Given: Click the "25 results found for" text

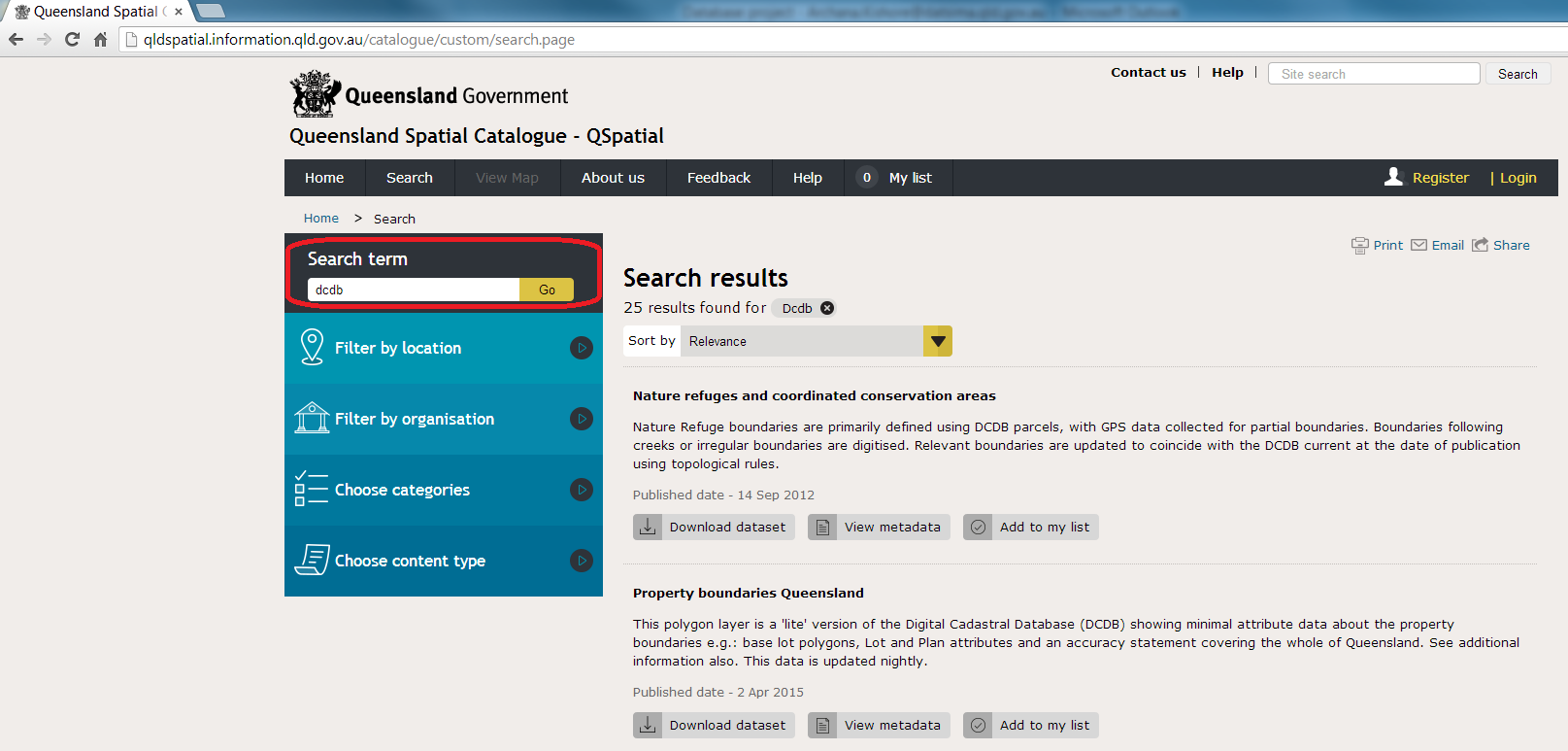Looking at the screenshot, I should (x=695, y=308).
